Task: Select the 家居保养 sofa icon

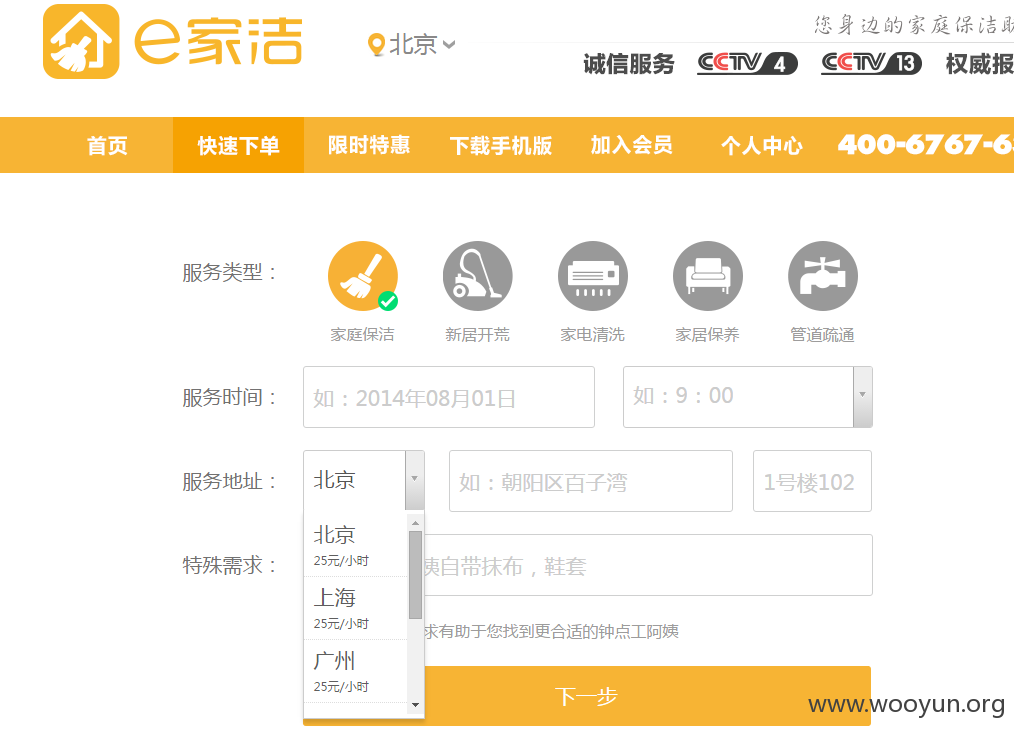Action: tap(708, 276)
